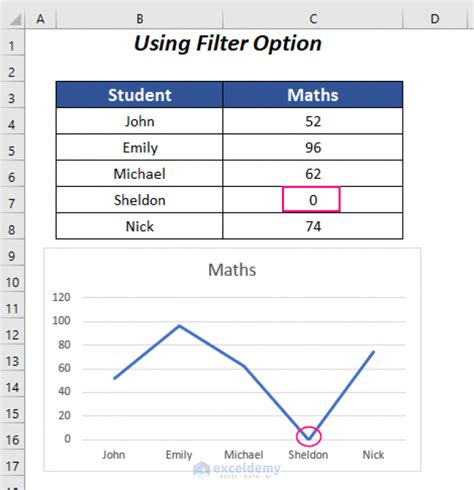The height and width of the screenshot is (490, 474).
Task: Select row 7 header
Action: [12, 203]
